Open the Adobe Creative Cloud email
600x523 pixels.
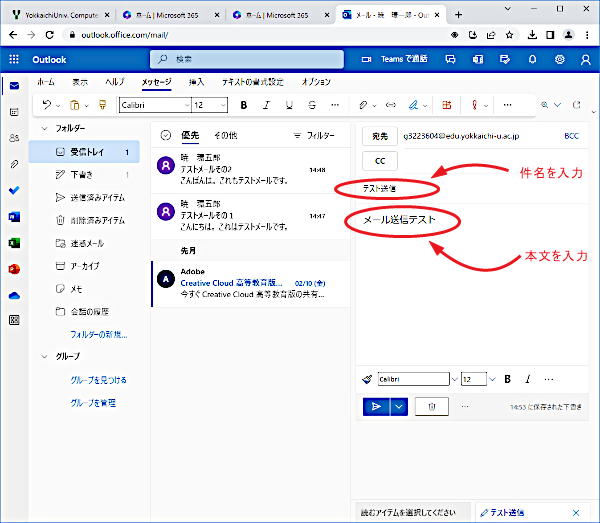[251, 283]
